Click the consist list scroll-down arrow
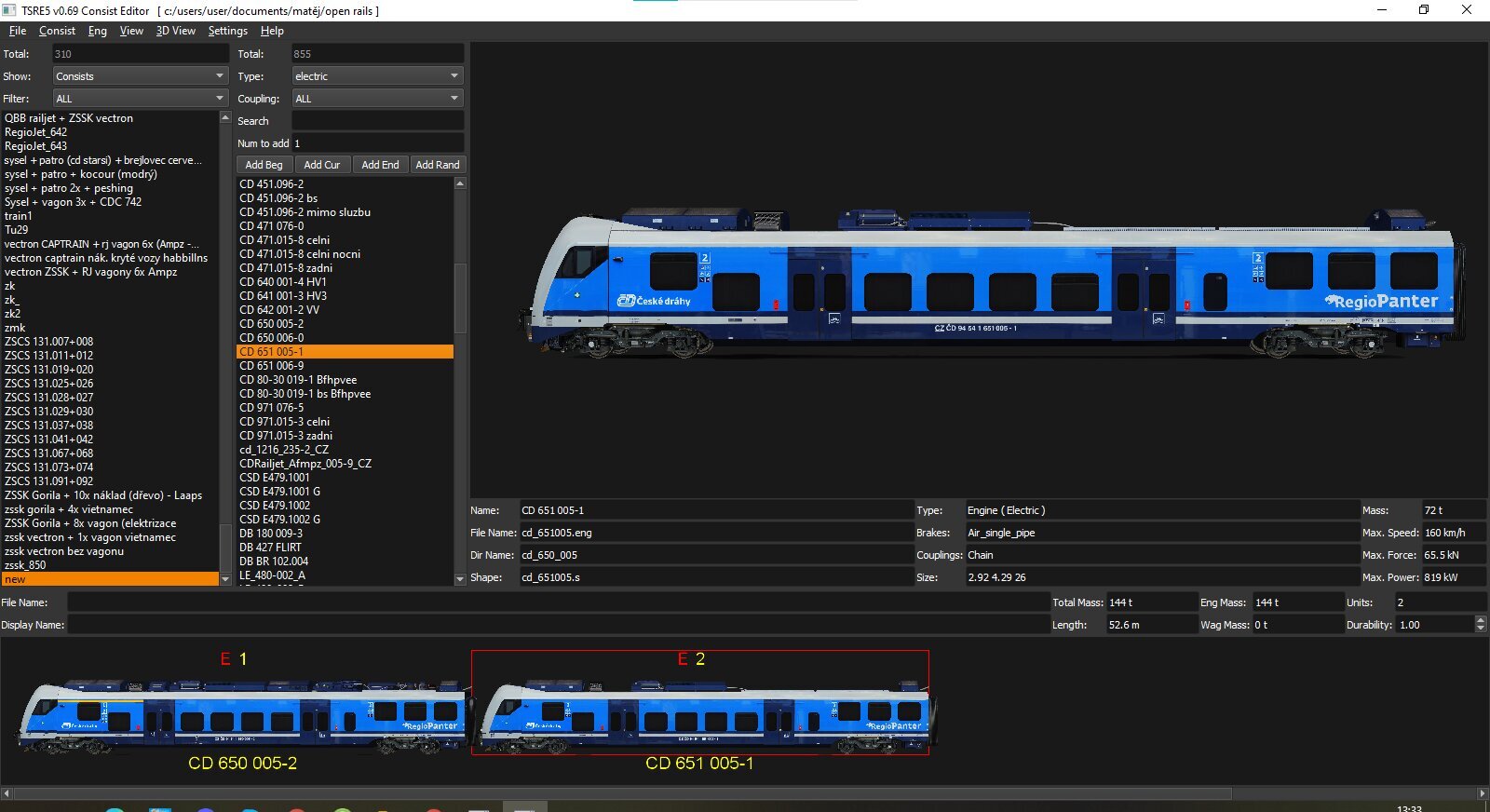This screenshot has height=812, width=1490. (224, 579)
